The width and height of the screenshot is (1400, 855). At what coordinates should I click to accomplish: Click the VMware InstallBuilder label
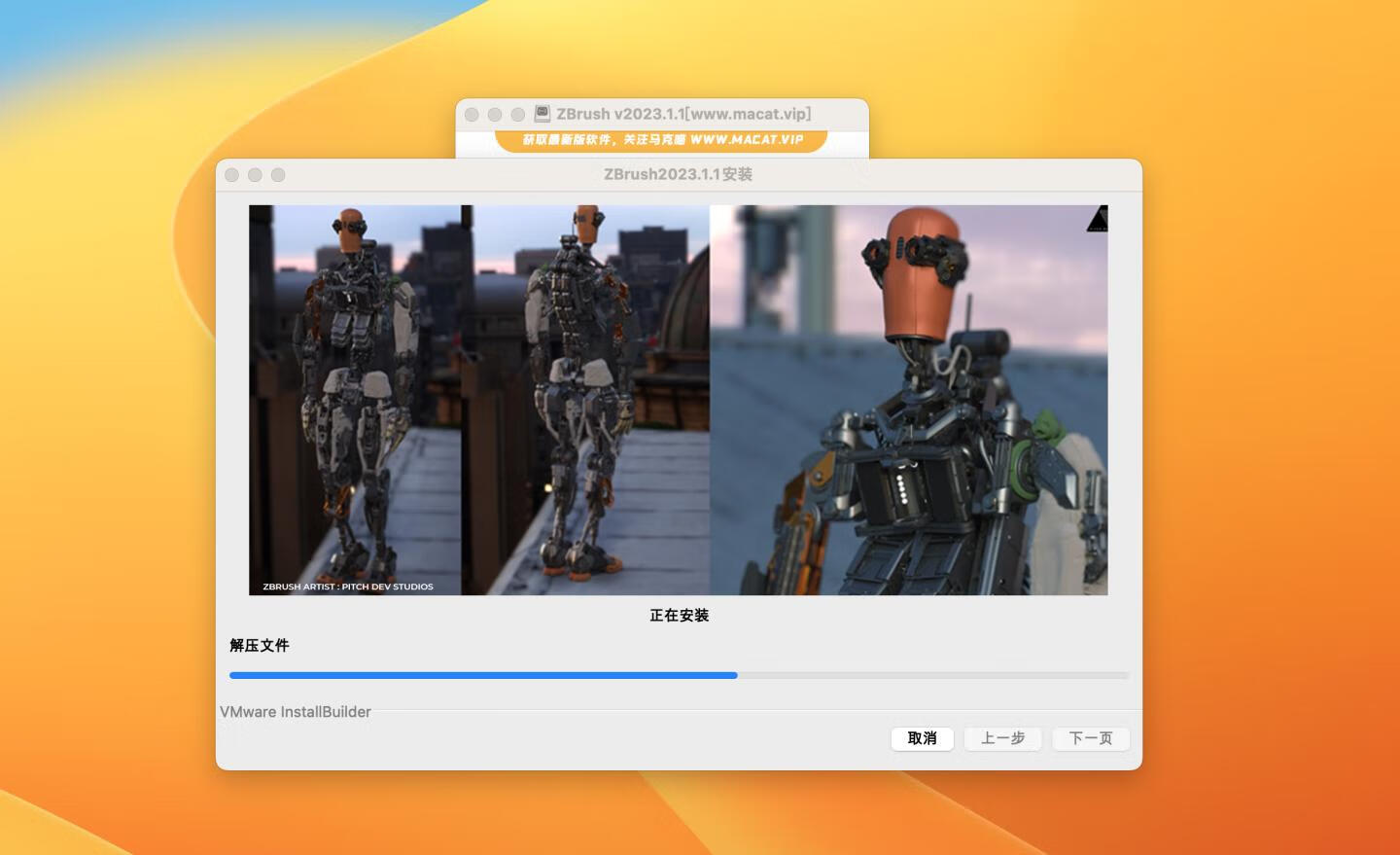pos(296,712)
